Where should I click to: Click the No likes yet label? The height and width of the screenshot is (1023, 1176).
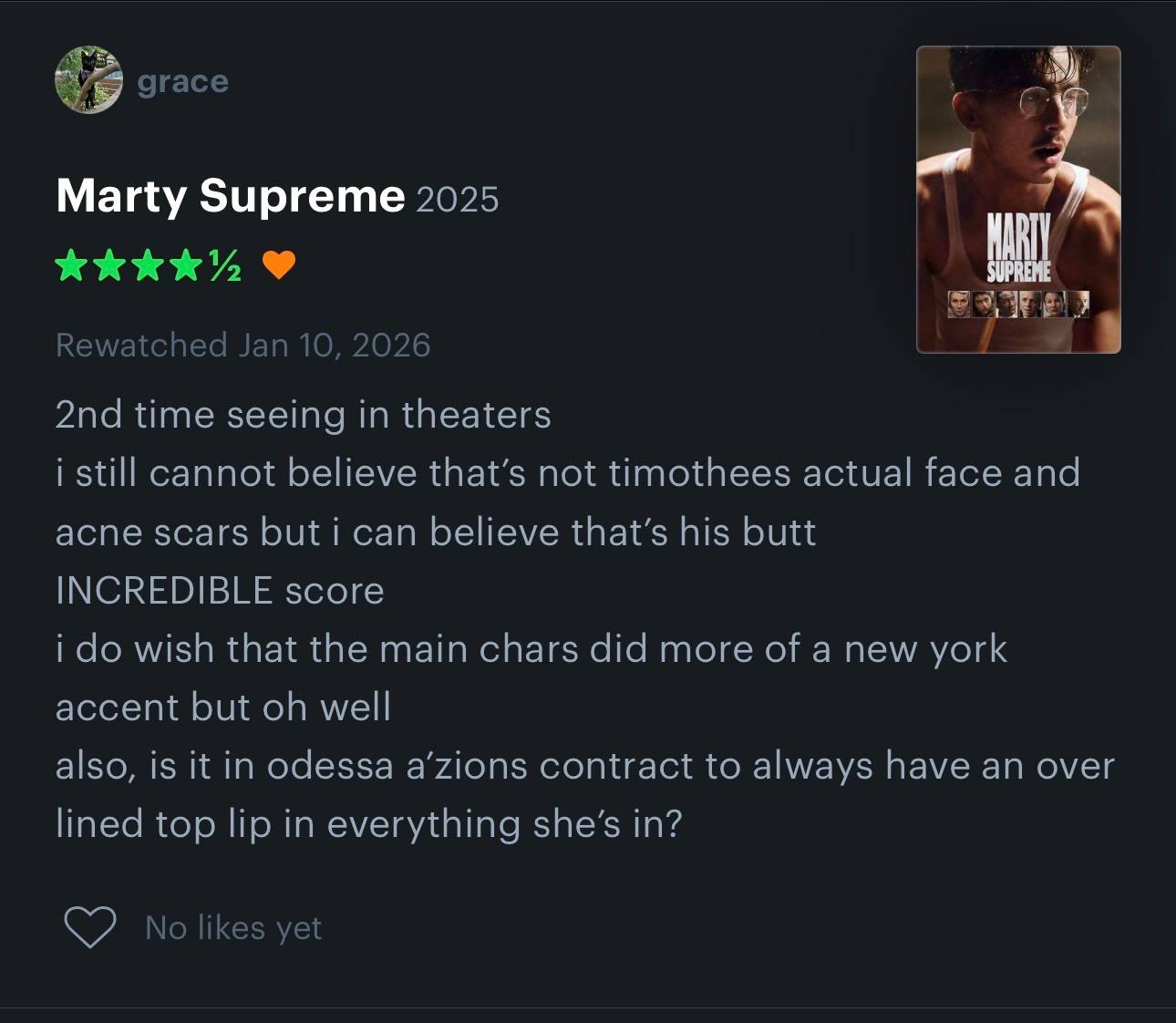coord(233,928)
